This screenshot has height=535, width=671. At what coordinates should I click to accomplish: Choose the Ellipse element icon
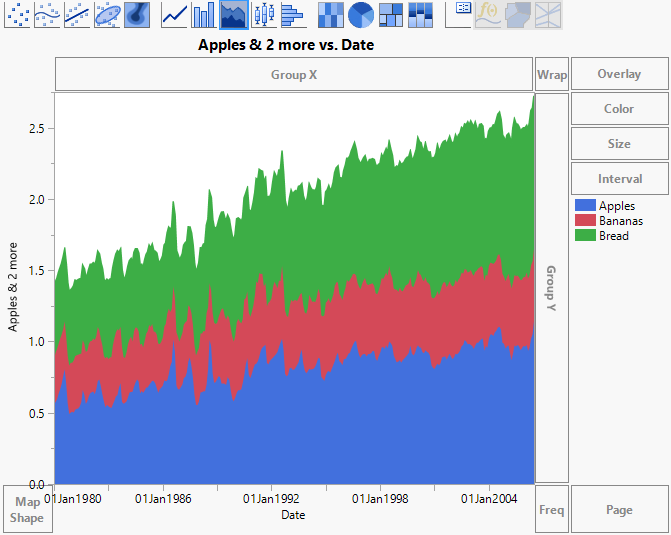[108, 14]
